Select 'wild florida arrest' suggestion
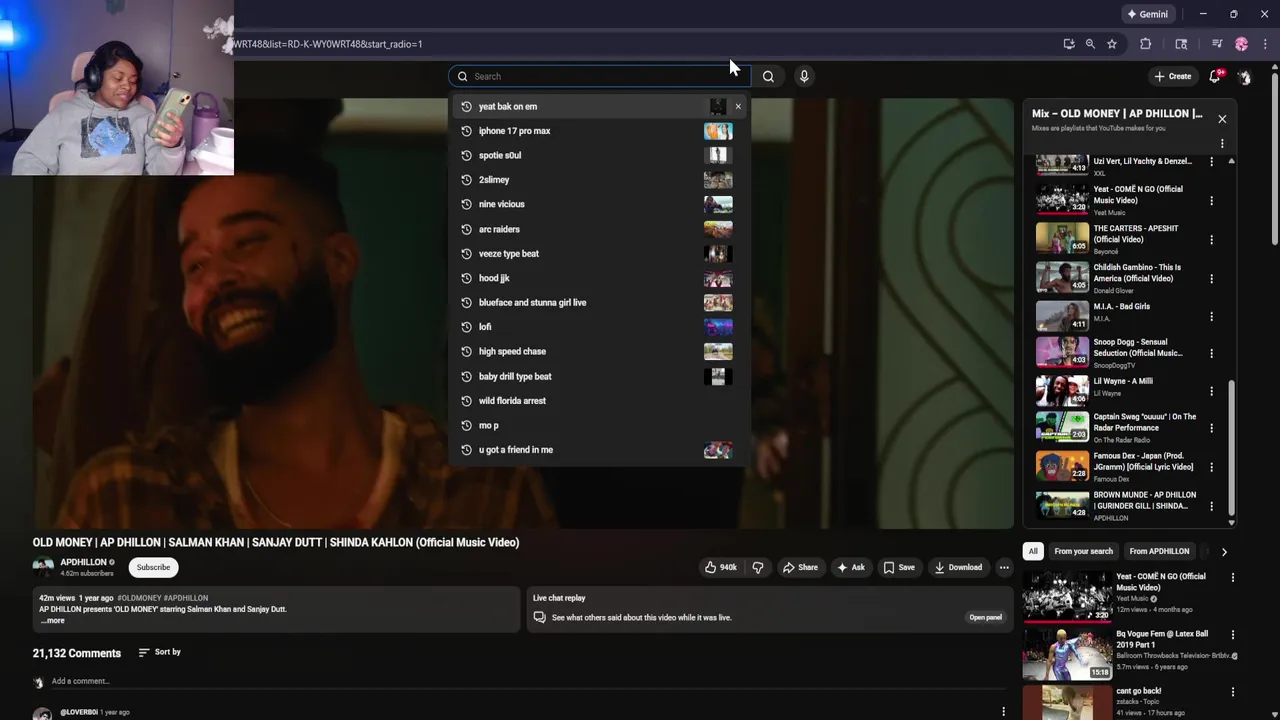The width and height of the screenshot is (1280, 720). tap(599, 400)
